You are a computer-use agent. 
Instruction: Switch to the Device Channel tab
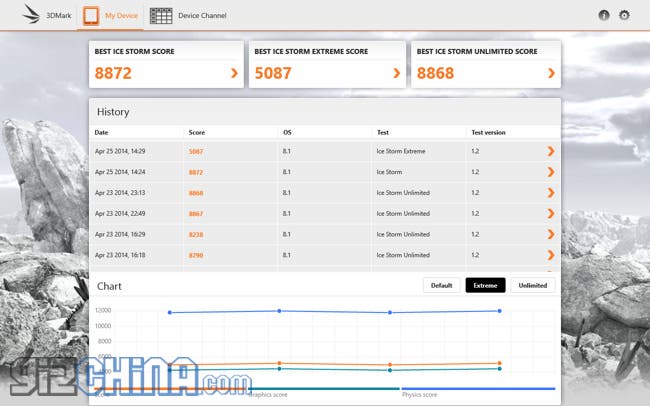[x=202, y=16]
